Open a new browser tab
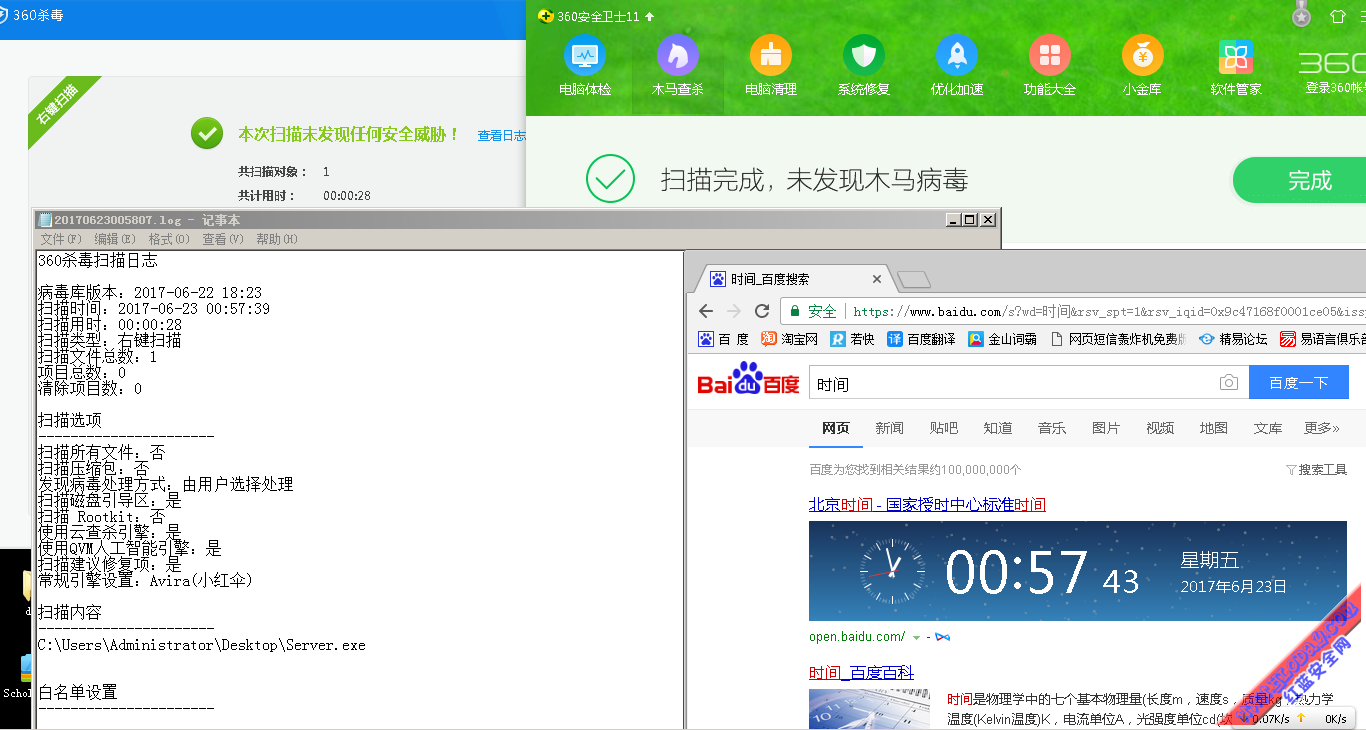 click(914, 279)
